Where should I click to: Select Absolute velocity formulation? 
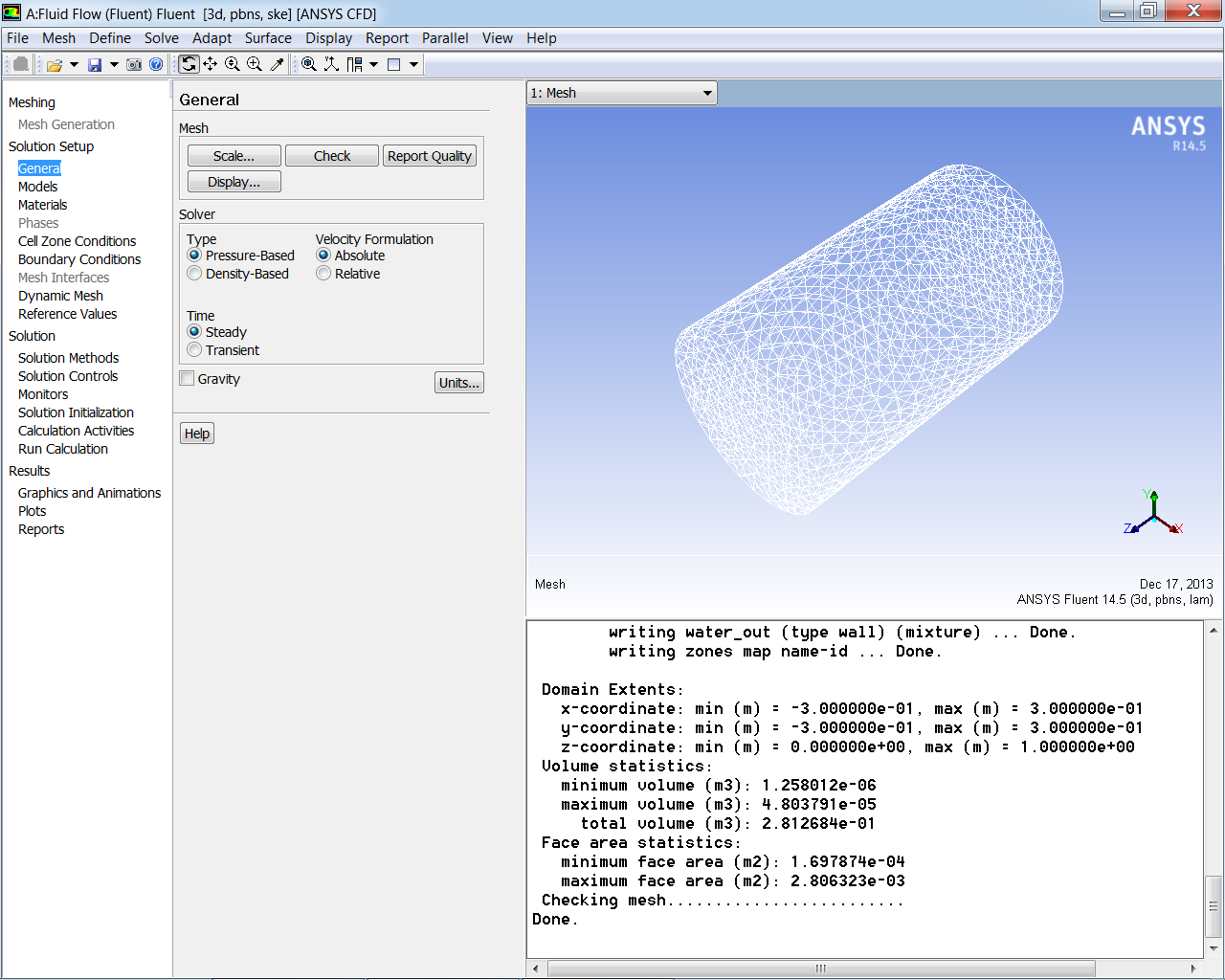tap(323, 256)
